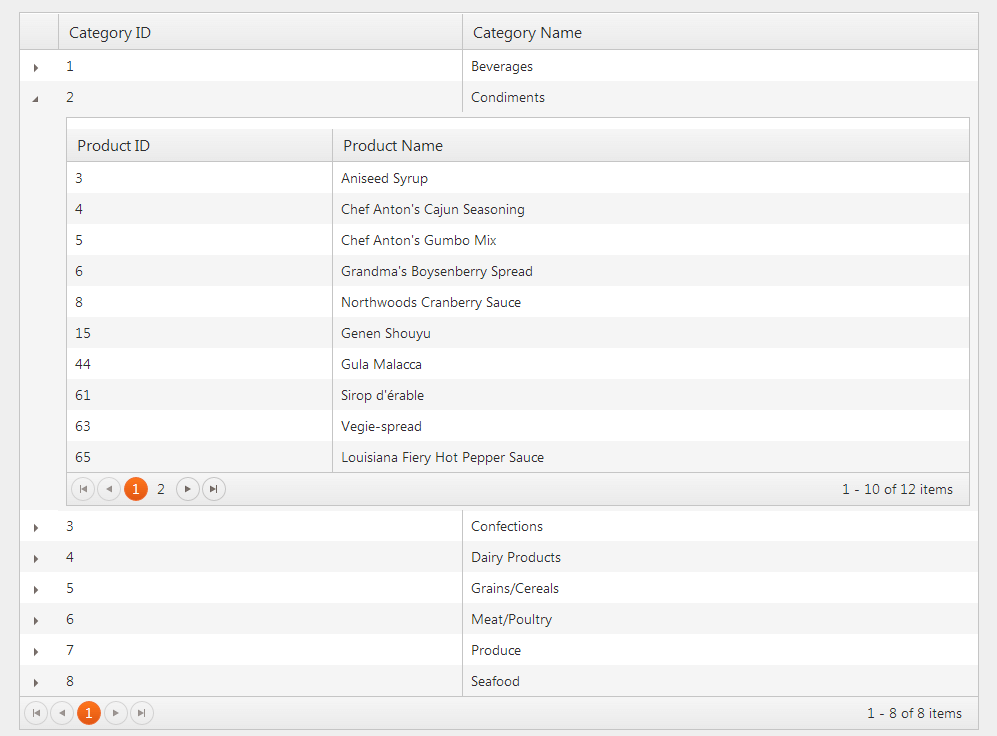Select the Aniseed Syrup row
Viewport: 997px width, 736px height.
coord(384,178)
